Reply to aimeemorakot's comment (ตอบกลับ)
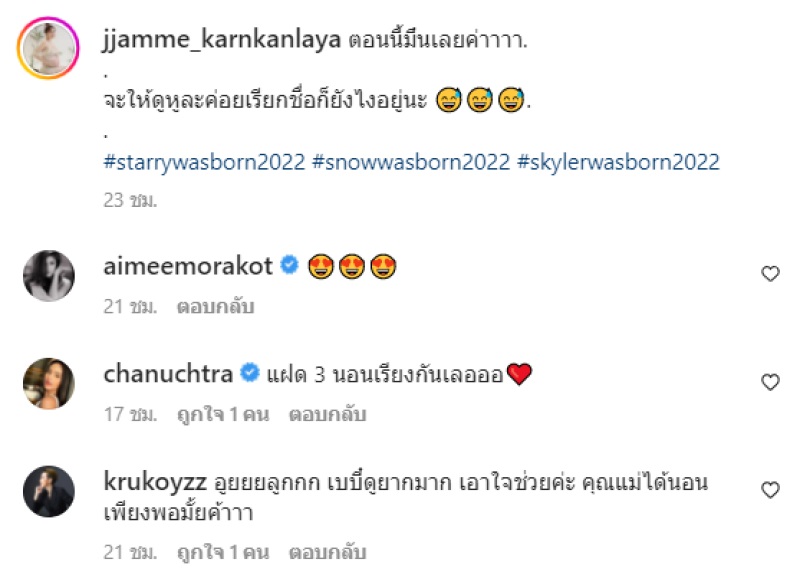 (x=215, y=306)
